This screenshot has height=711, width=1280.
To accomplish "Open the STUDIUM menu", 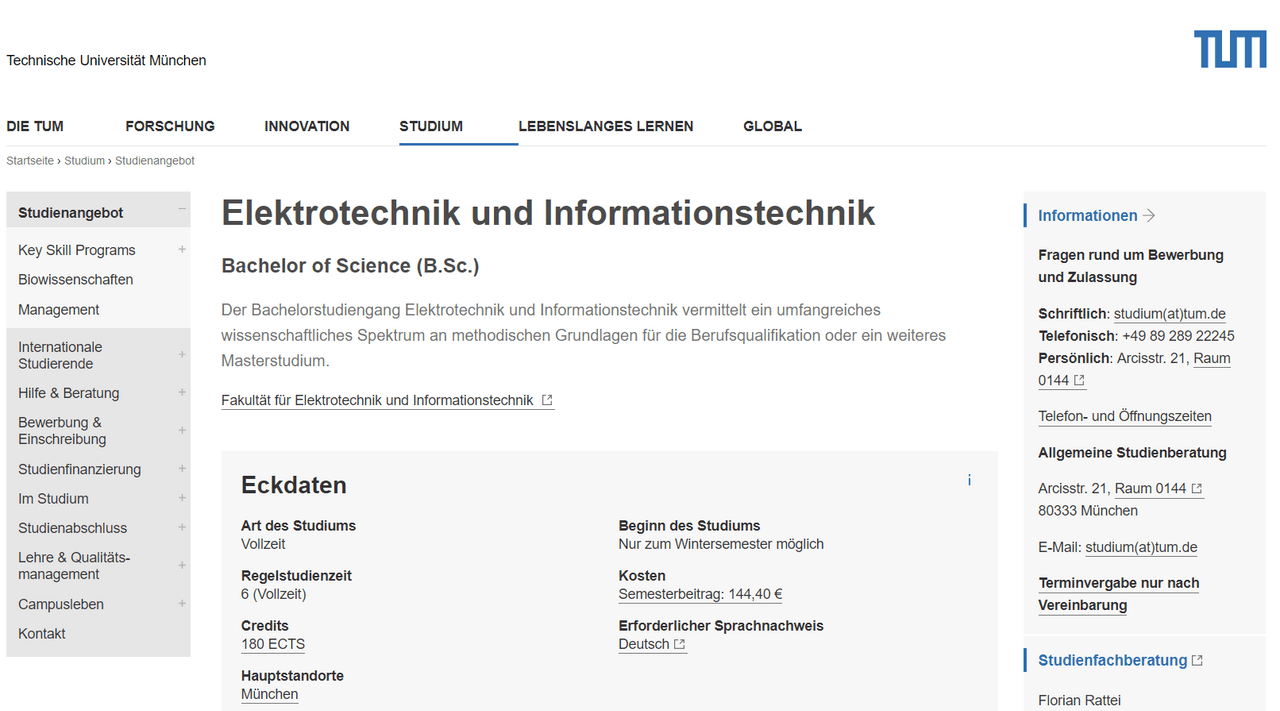I will (431, 126).
